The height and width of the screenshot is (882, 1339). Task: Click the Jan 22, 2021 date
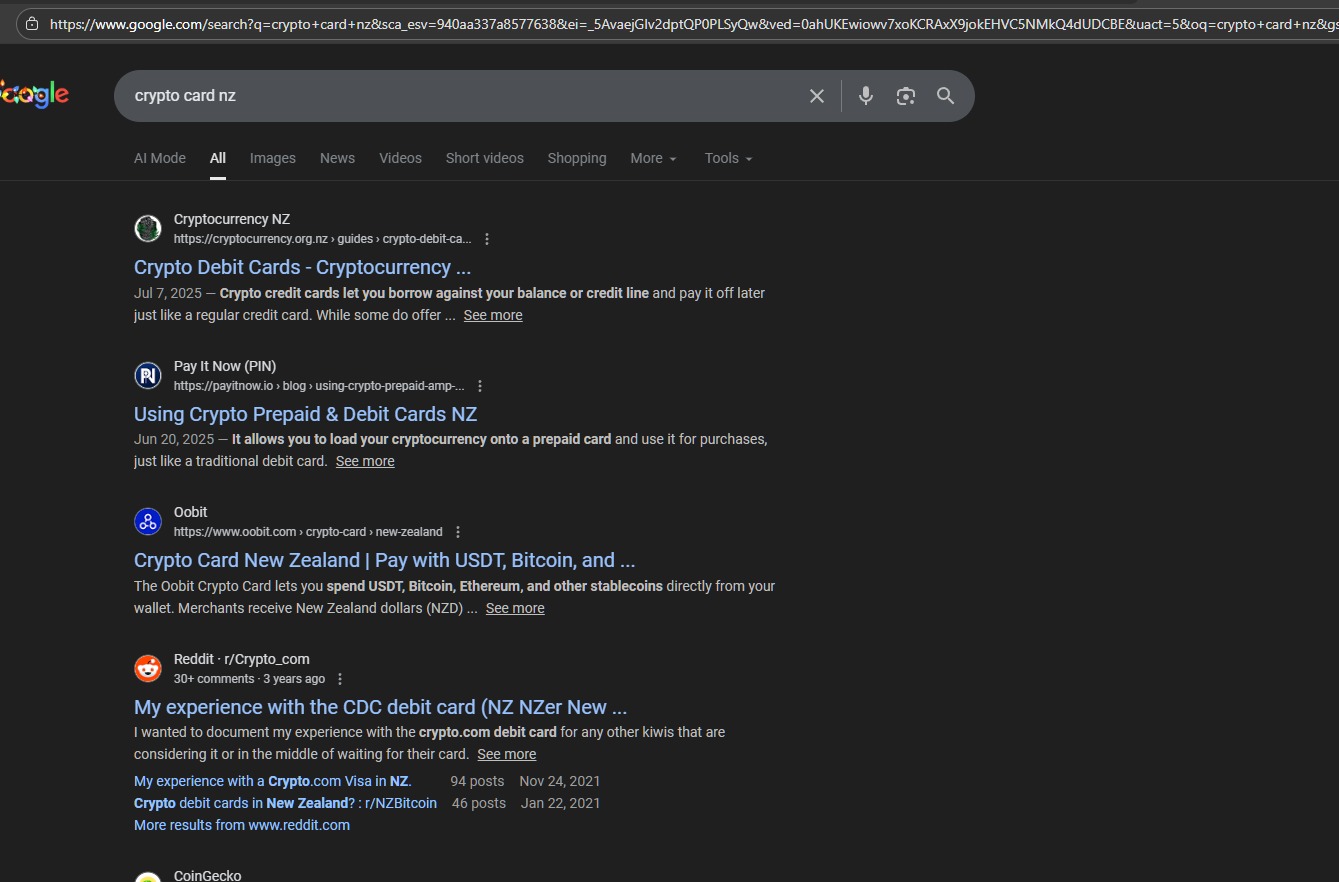(x=561, y=803)
